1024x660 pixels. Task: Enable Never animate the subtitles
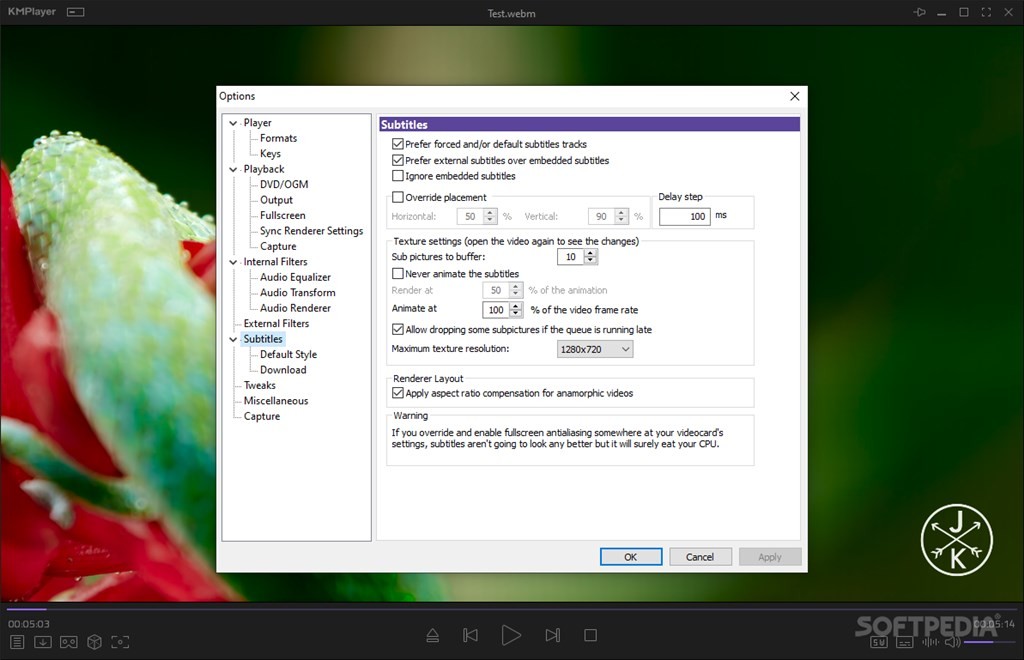tap(397, 273)
